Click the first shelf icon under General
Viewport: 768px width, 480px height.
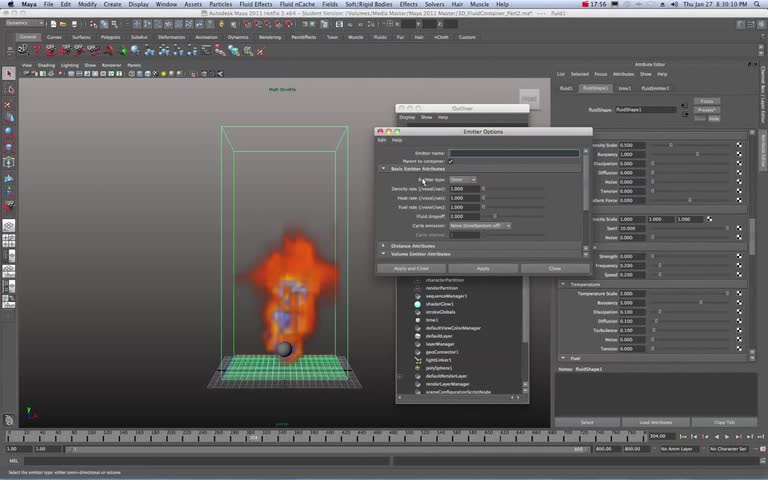(x=24, y=49)
